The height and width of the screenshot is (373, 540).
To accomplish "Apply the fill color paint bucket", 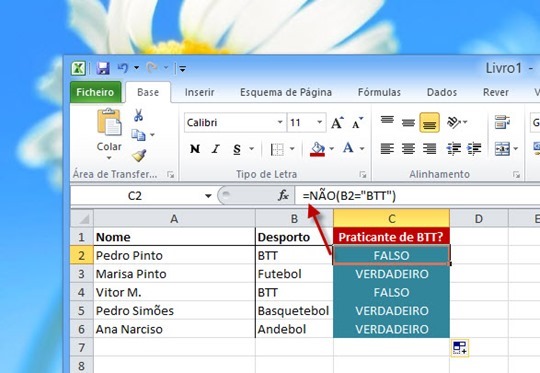I will 317,149.
